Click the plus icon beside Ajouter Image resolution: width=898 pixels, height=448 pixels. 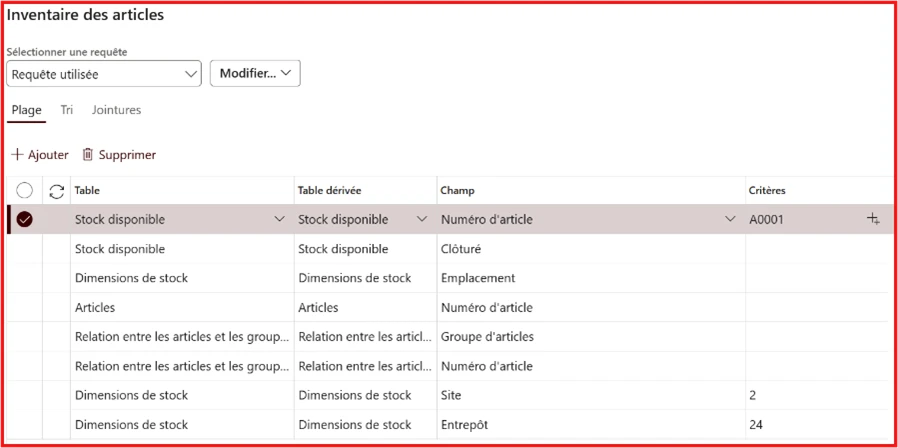coord(17,155)
